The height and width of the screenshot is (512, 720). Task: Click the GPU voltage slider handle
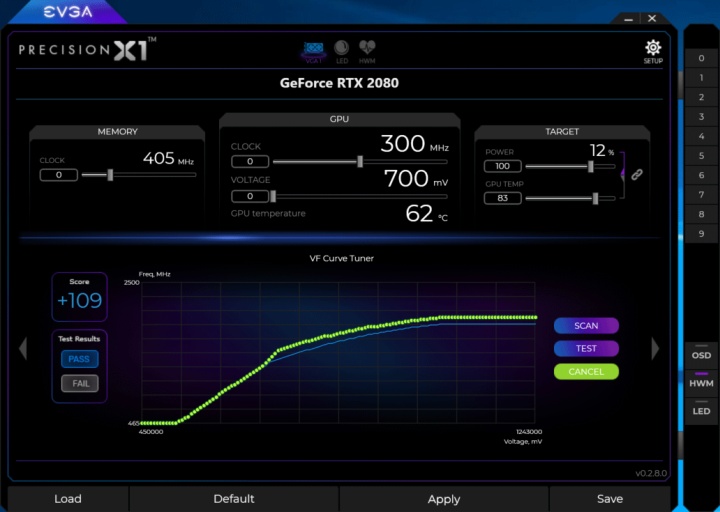click(273, 197)
